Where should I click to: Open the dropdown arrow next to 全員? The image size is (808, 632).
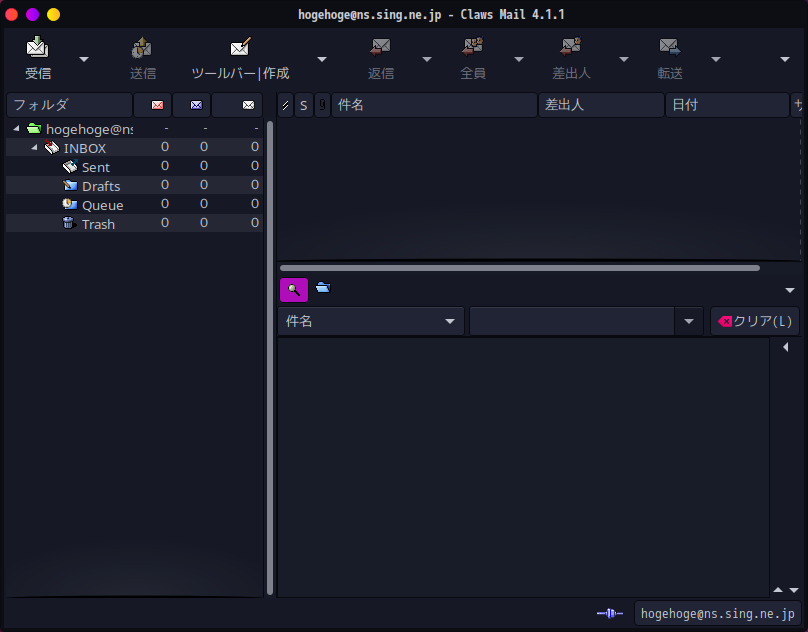click(519, 59)
